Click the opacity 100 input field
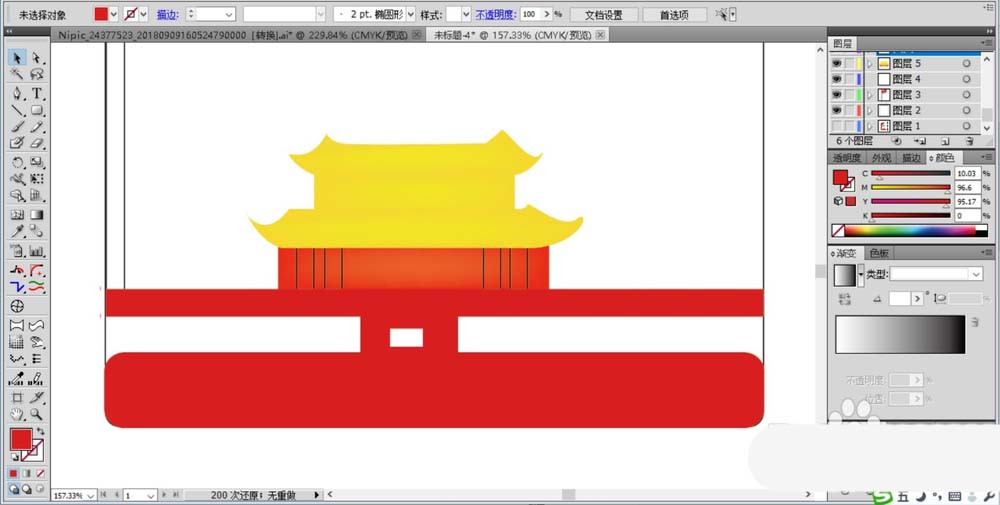The width and height of the screenshot is (1000, 505). tap(529, 14)
